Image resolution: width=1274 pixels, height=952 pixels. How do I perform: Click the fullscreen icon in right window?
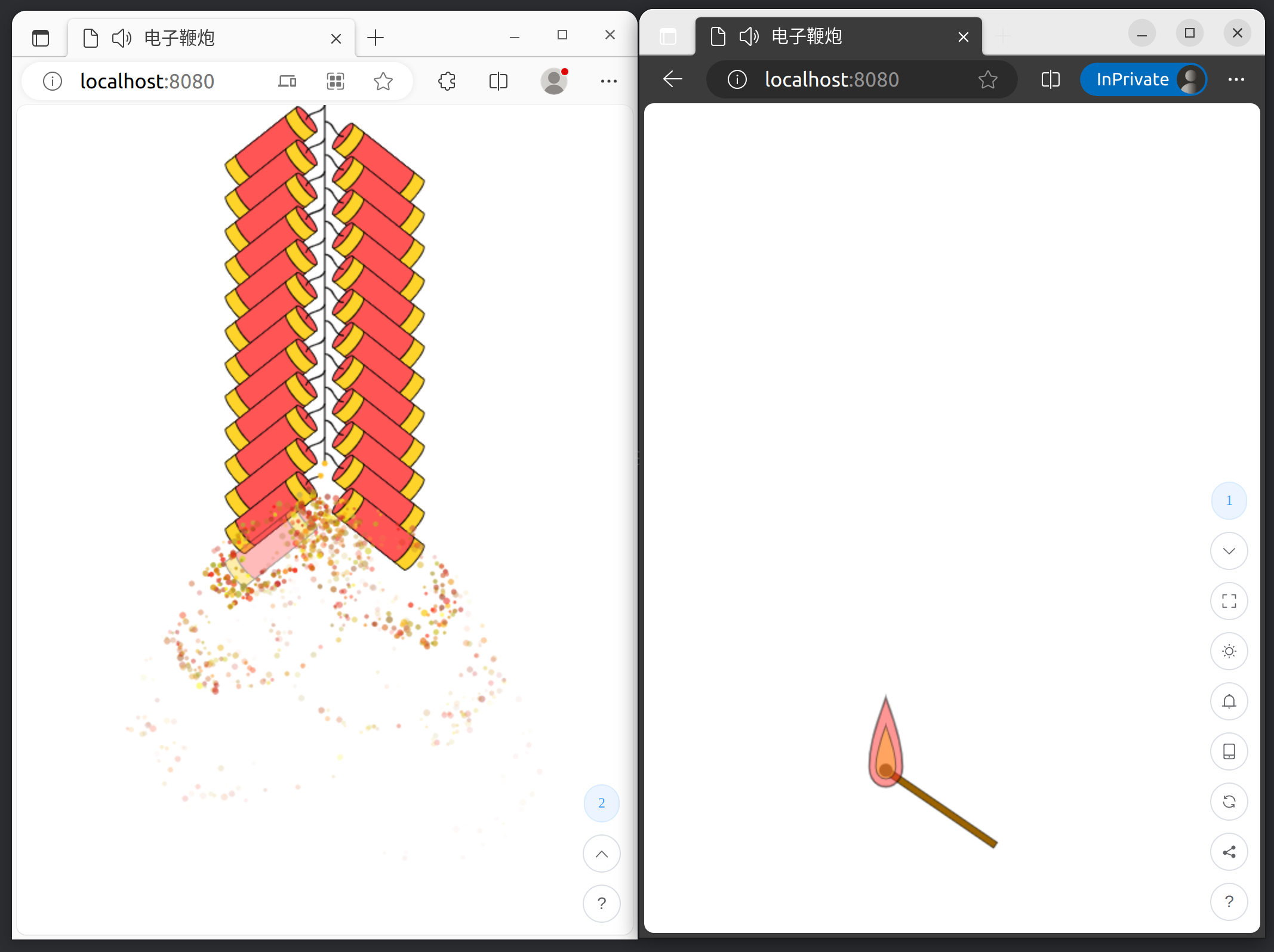tap(1229, 601)
